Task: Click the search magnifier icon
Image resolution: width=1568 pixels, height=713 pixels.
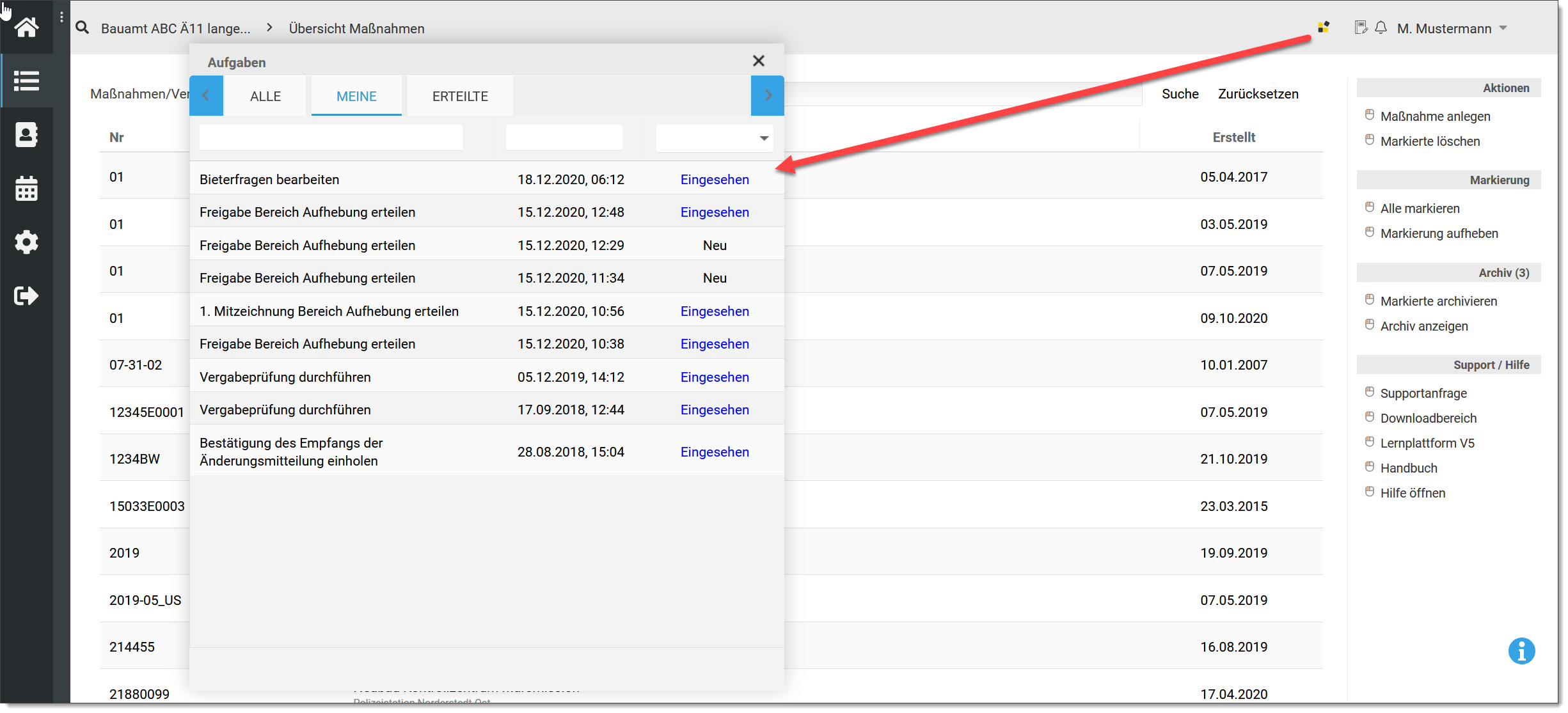Action: (x=82, y=27)
